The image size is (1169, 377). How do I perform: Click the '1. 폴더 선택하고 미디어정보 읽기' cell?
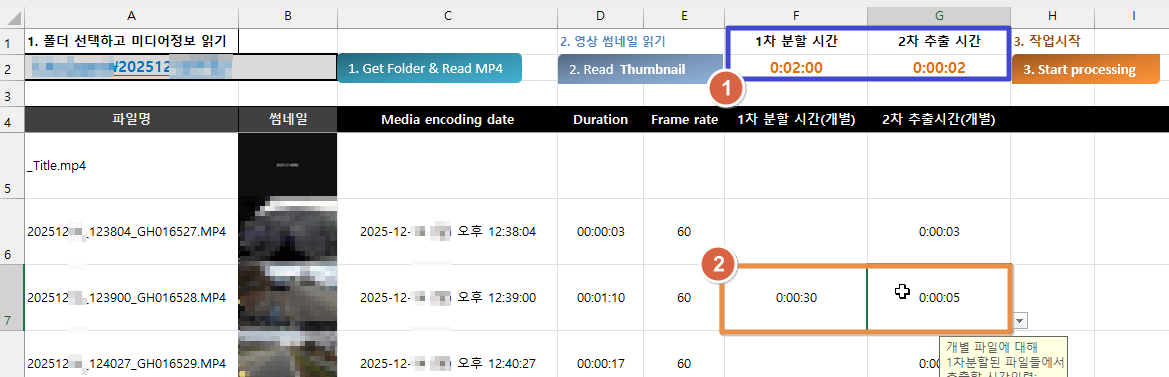coord(131,41)
